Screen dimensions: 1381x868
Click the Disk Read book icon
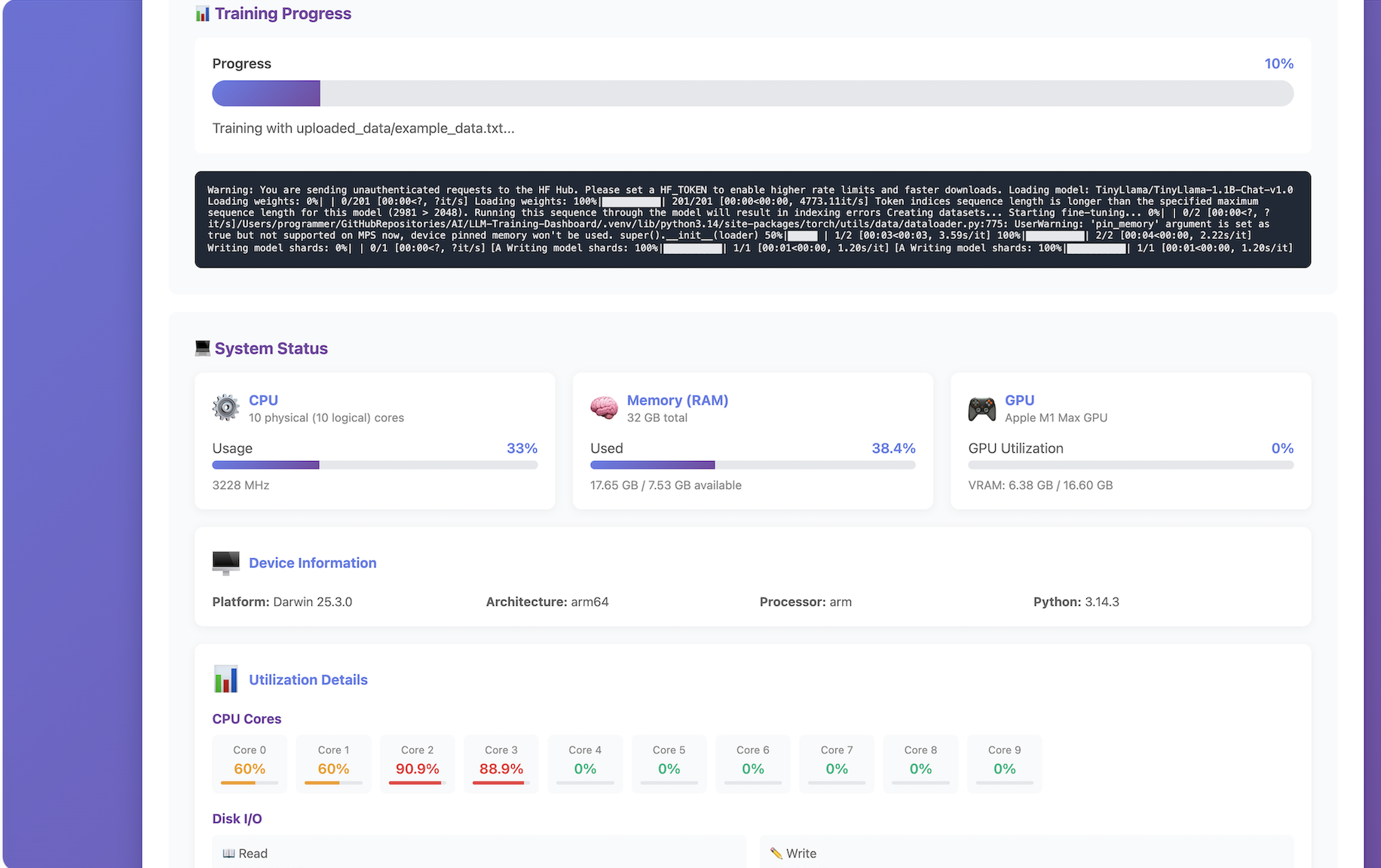[x=228, y=853]
